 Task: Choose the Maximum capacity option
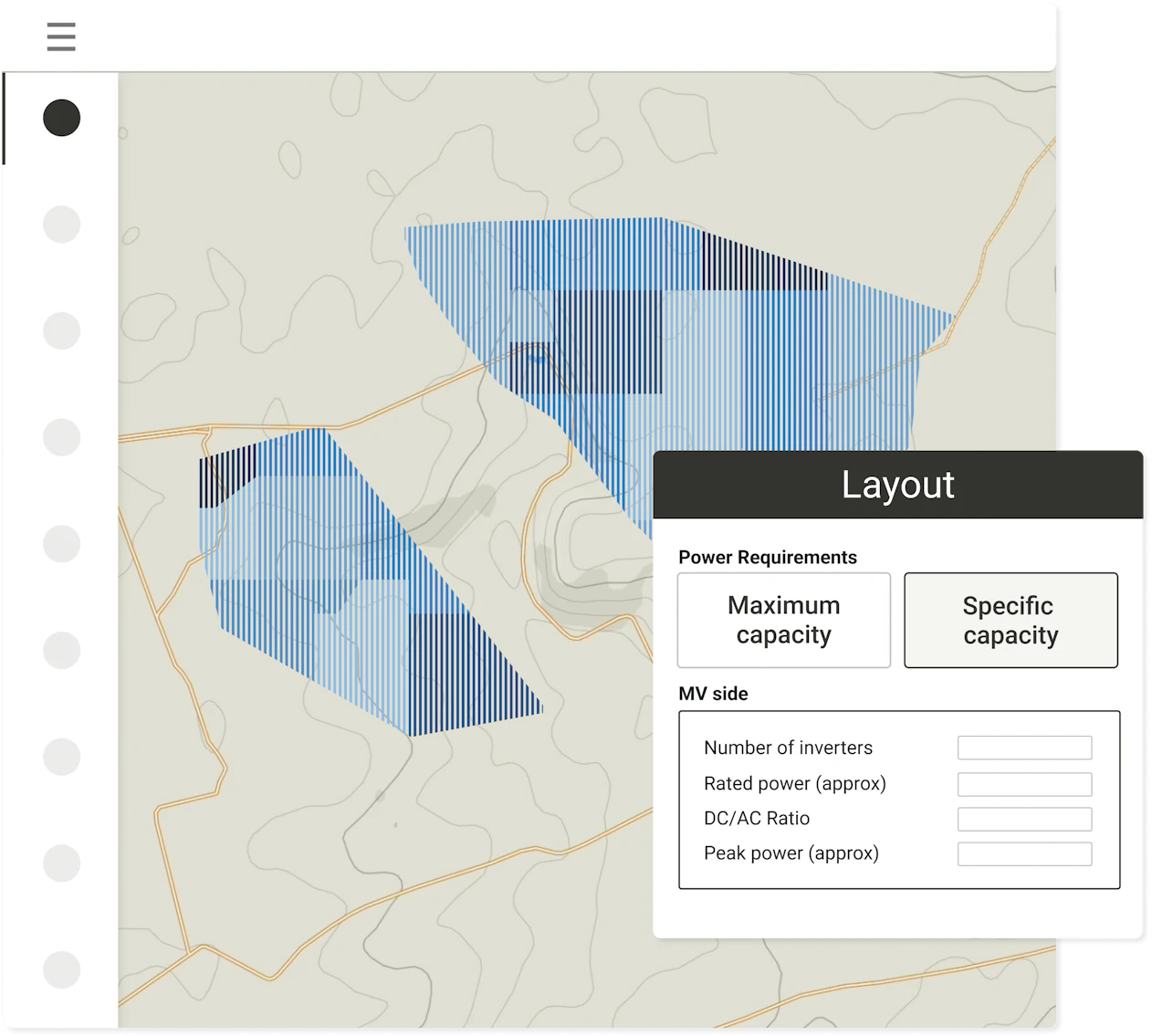point(784,621)
